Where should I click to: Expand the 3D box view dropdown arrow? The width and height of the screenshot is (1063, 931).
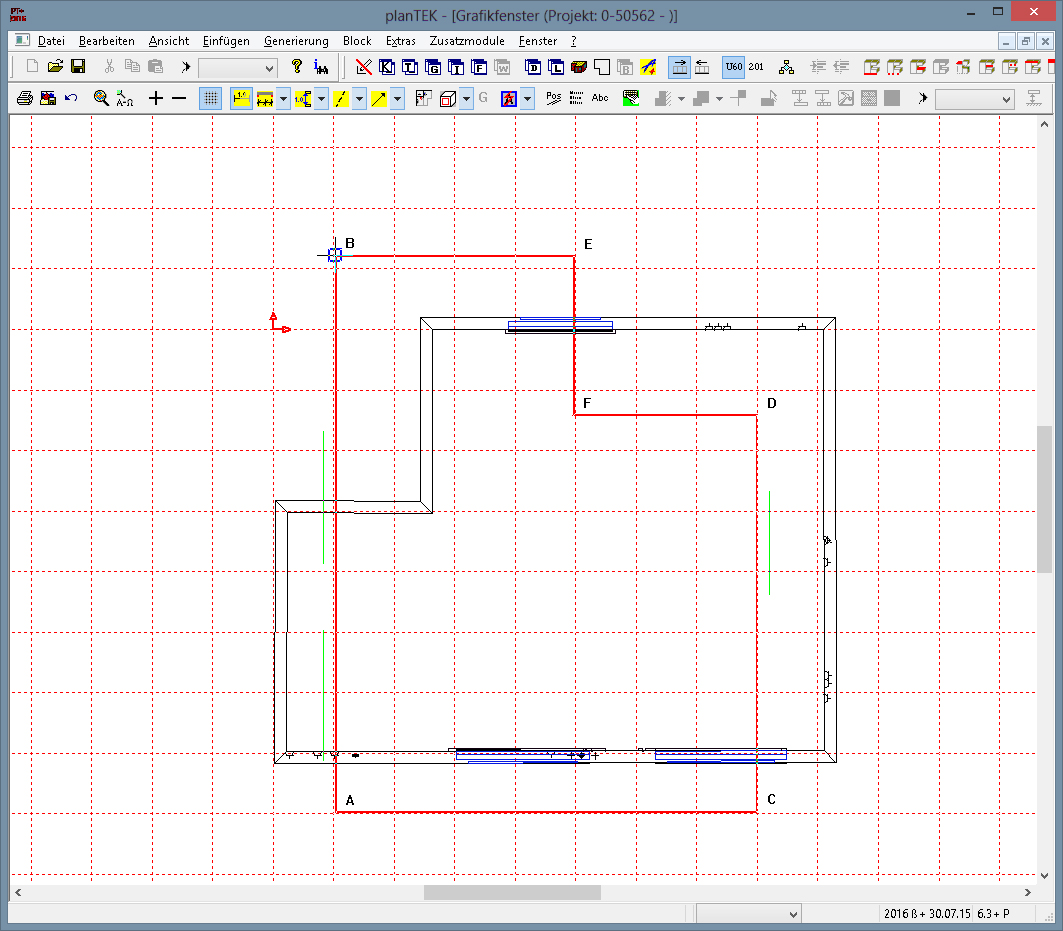[x=467, y=98]
